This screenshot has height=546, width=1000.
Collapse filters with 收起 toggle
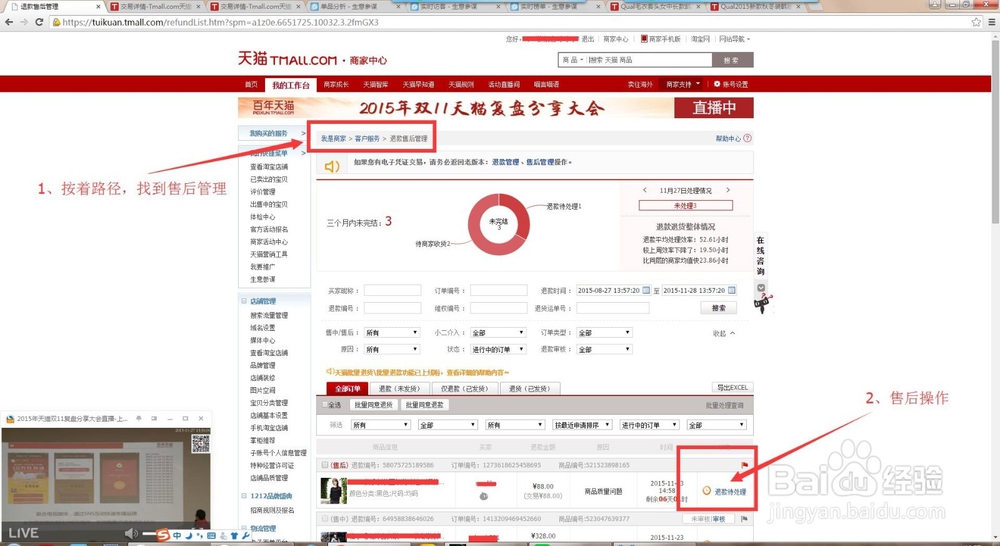tap(724, 333)
